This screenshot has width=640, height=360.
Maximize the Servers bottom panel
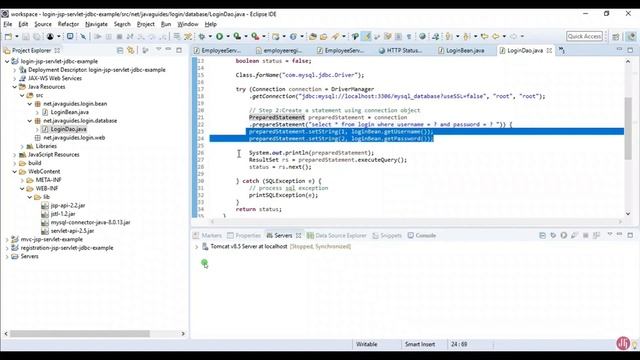[630, 235]
